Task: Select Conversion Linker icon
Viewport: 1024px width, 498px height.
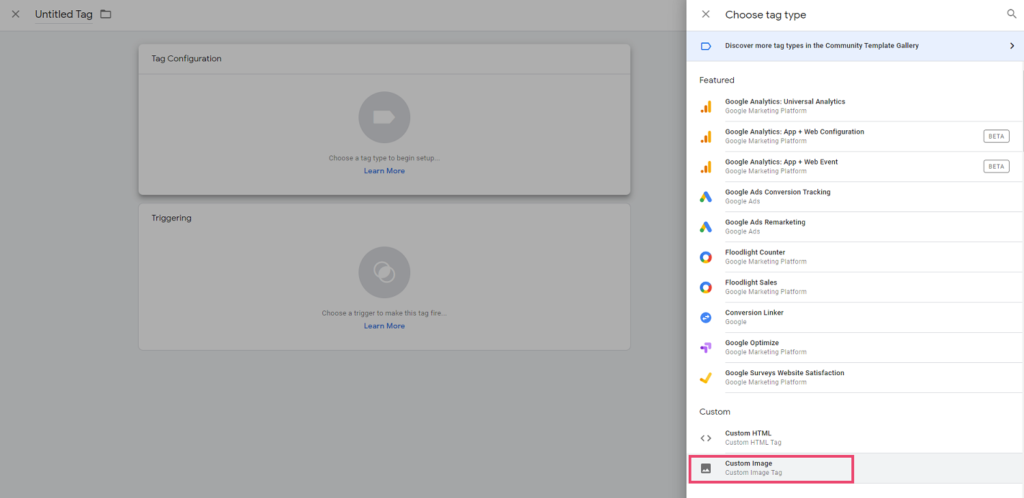Action: point(705,317)
